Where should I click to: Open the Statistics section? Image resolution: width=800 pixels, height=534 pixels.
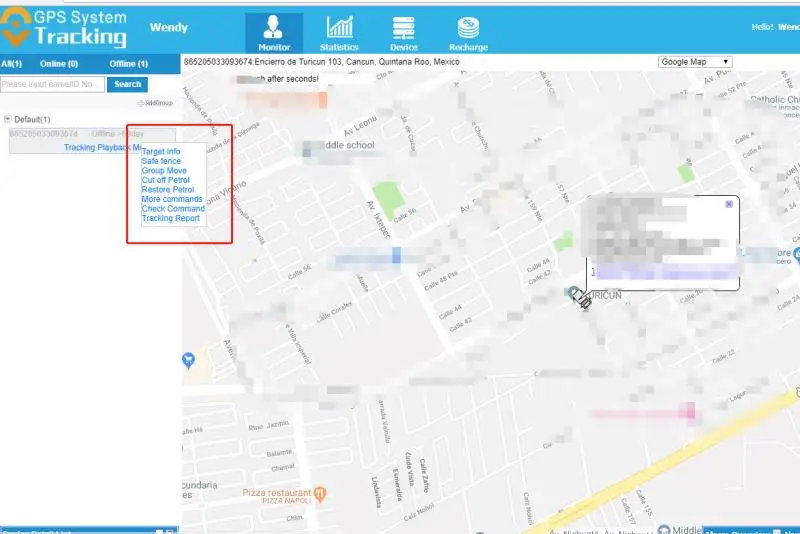tap(339, 33)
